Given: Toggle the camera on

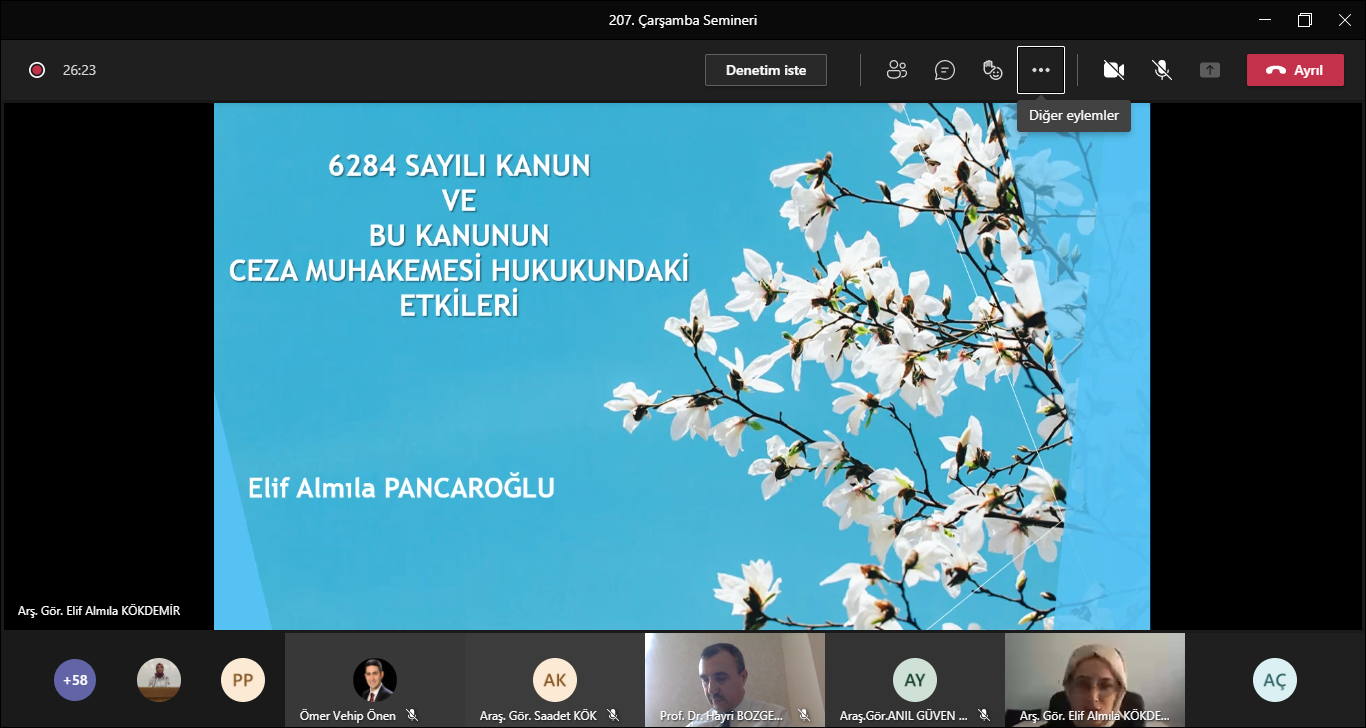Looking at the screenshot, I should pos(1113,70).
